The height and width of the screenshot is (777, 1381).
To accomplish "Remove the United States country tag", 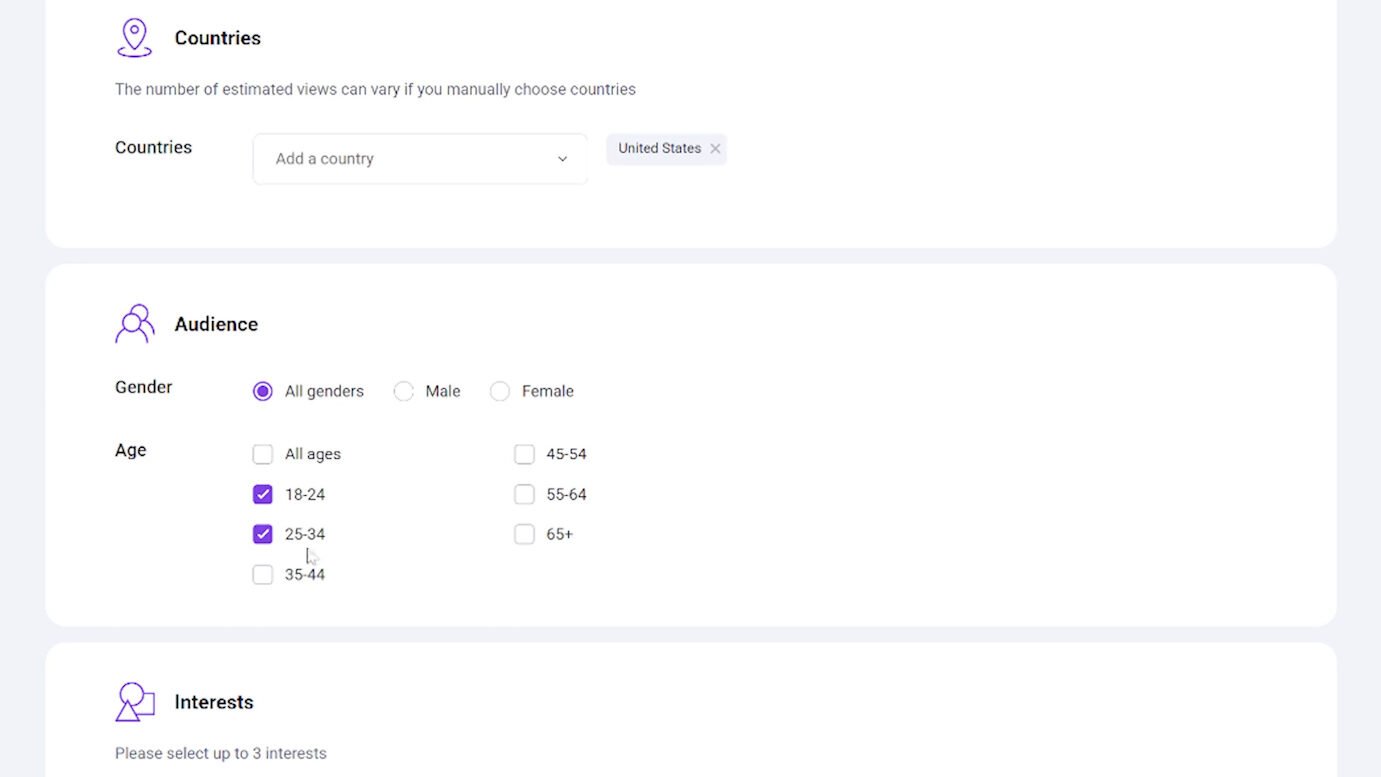I will pos(715,149).
